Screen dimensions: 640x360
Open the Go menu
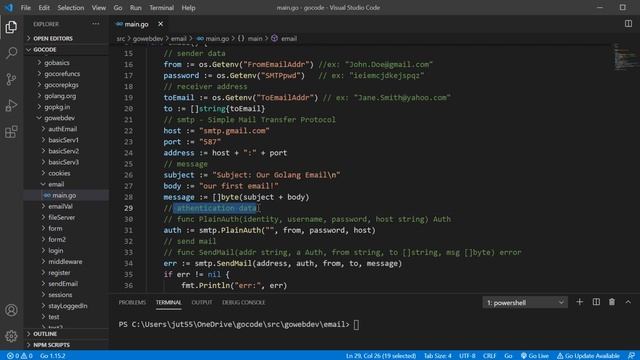[x=118, y=8]
